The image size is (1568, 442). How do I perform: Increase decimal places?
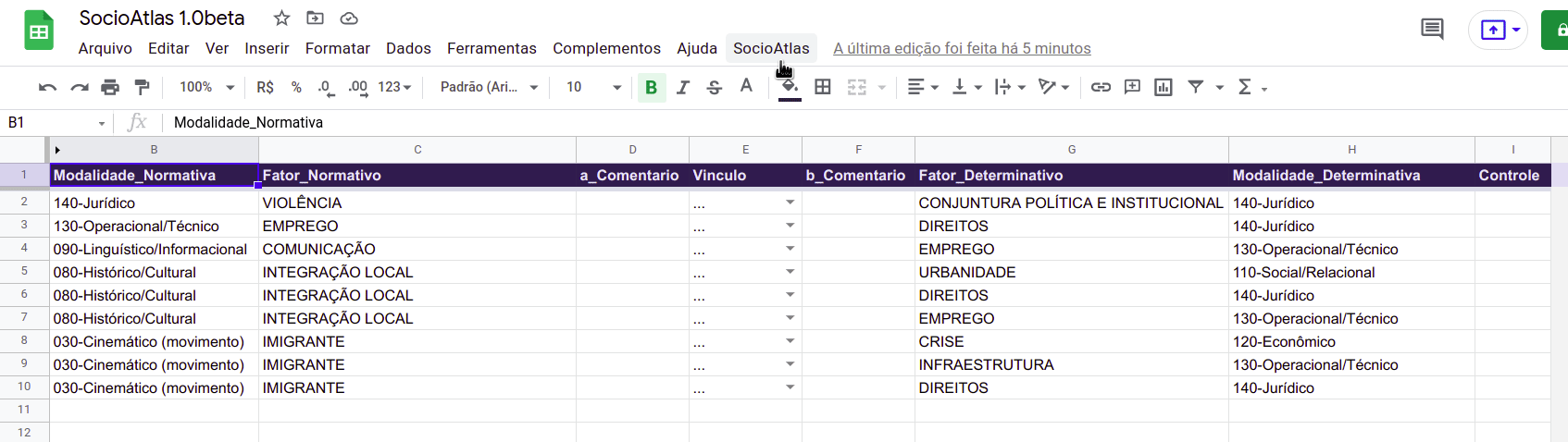pos(357,87)
